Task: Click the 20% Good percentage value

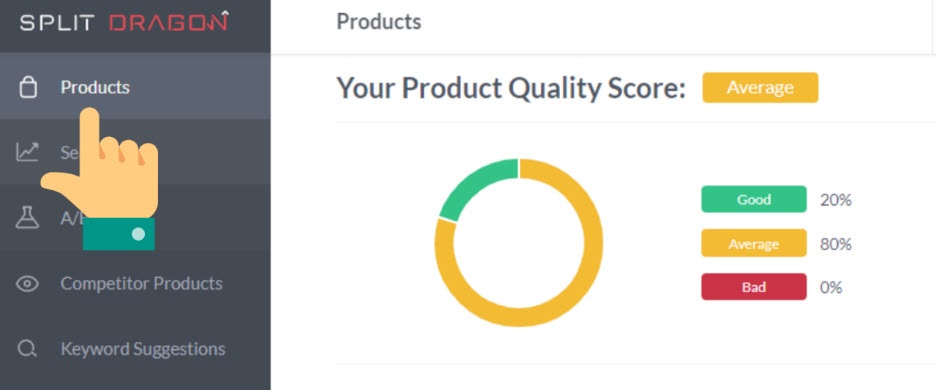Action: [x=835, y=200]
